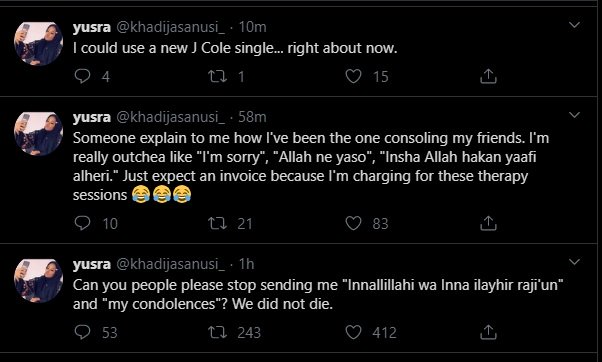Open the 58m timestamp link
Screen dimensions: 602x362
point(252,117)
